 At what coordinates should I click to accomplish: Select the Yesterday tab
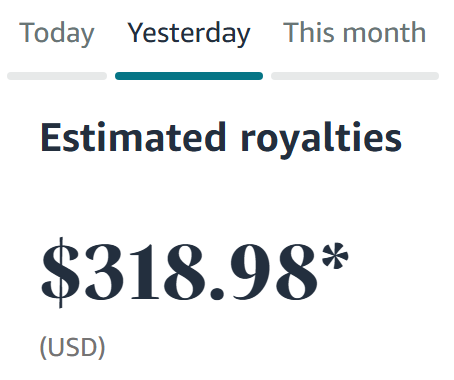(189, 33)
